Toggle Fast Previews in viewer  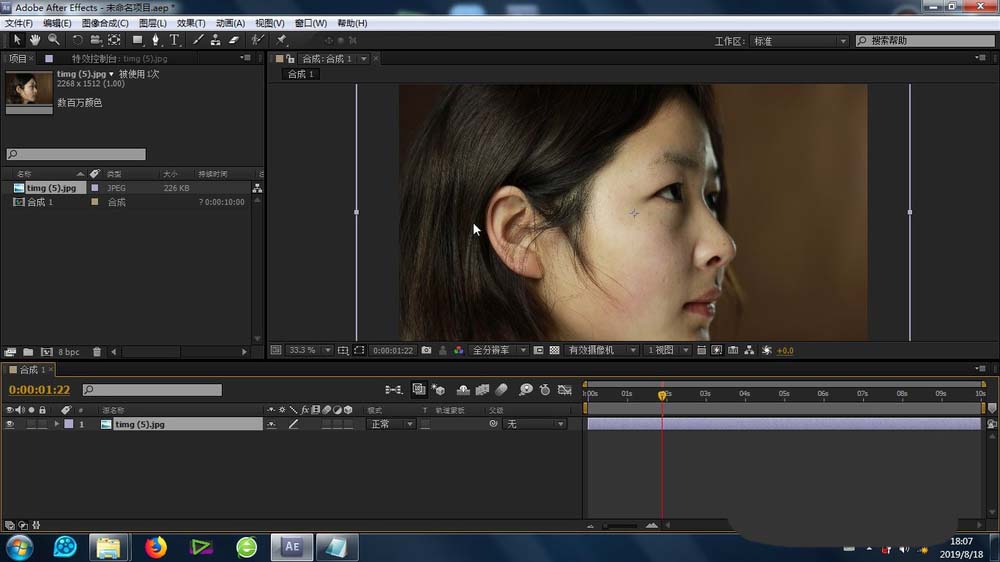pyautogui.click(x=717, y=350)
